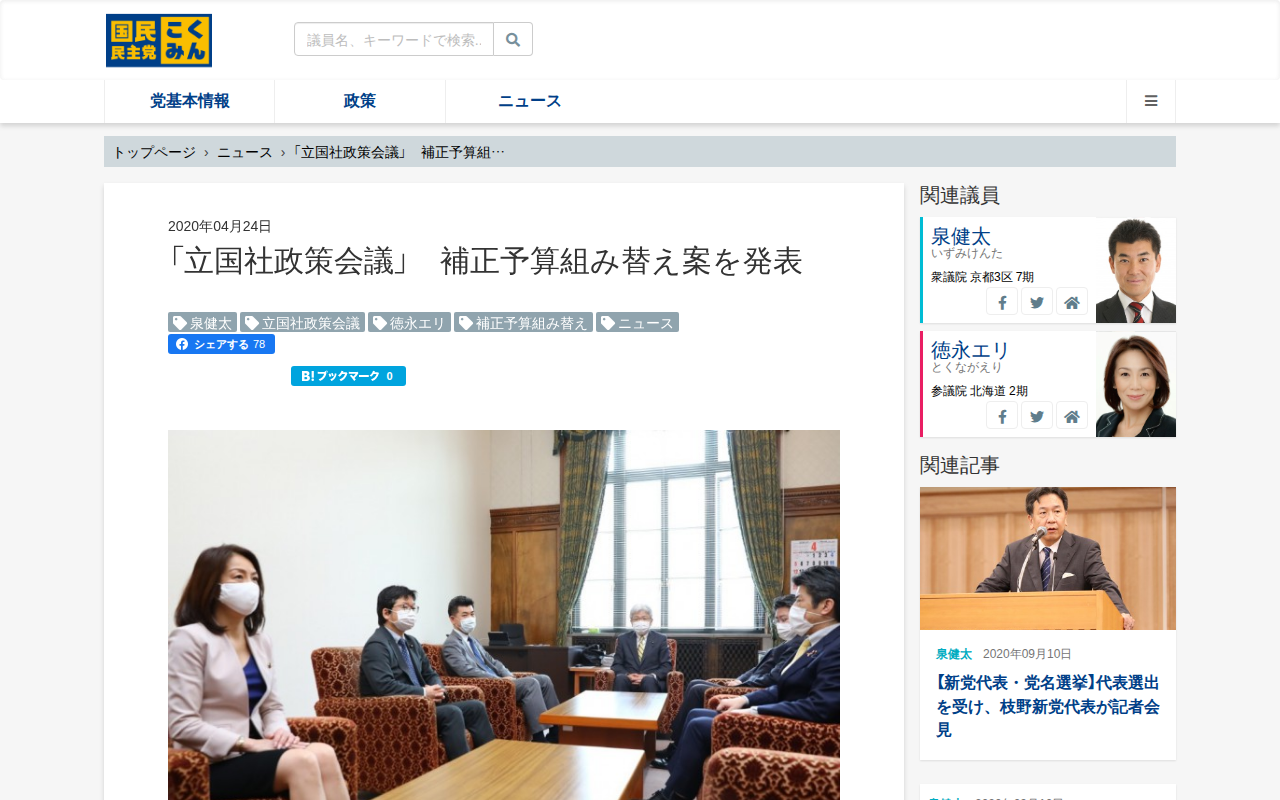This screenshot has width=1280, height=800.
Task: Open 徳永エリ's homepage icon
Action: pyautogui.click(x=1072, y=416)
